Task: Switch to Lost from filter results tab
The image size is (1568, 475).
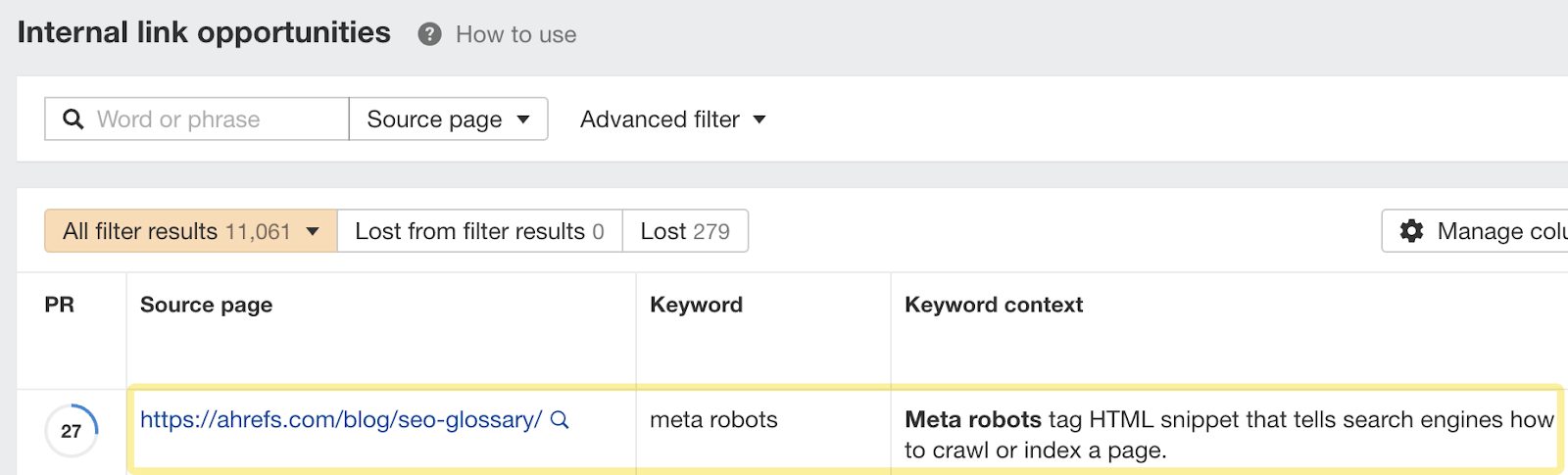Action: click(x=479, y=231)
